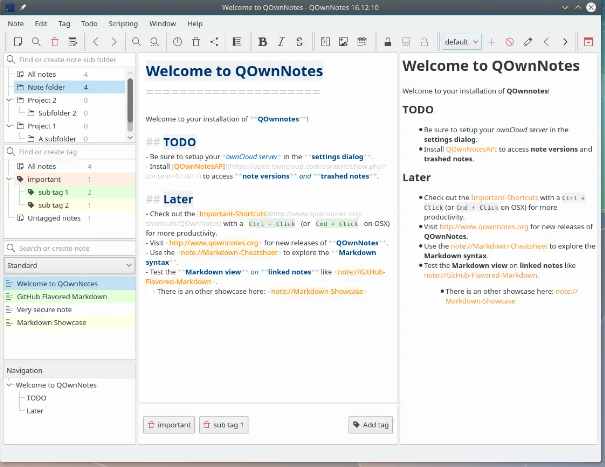
Task: Open http://www.qownnotes.org link in preview
Action: click(x=483, y=227)
